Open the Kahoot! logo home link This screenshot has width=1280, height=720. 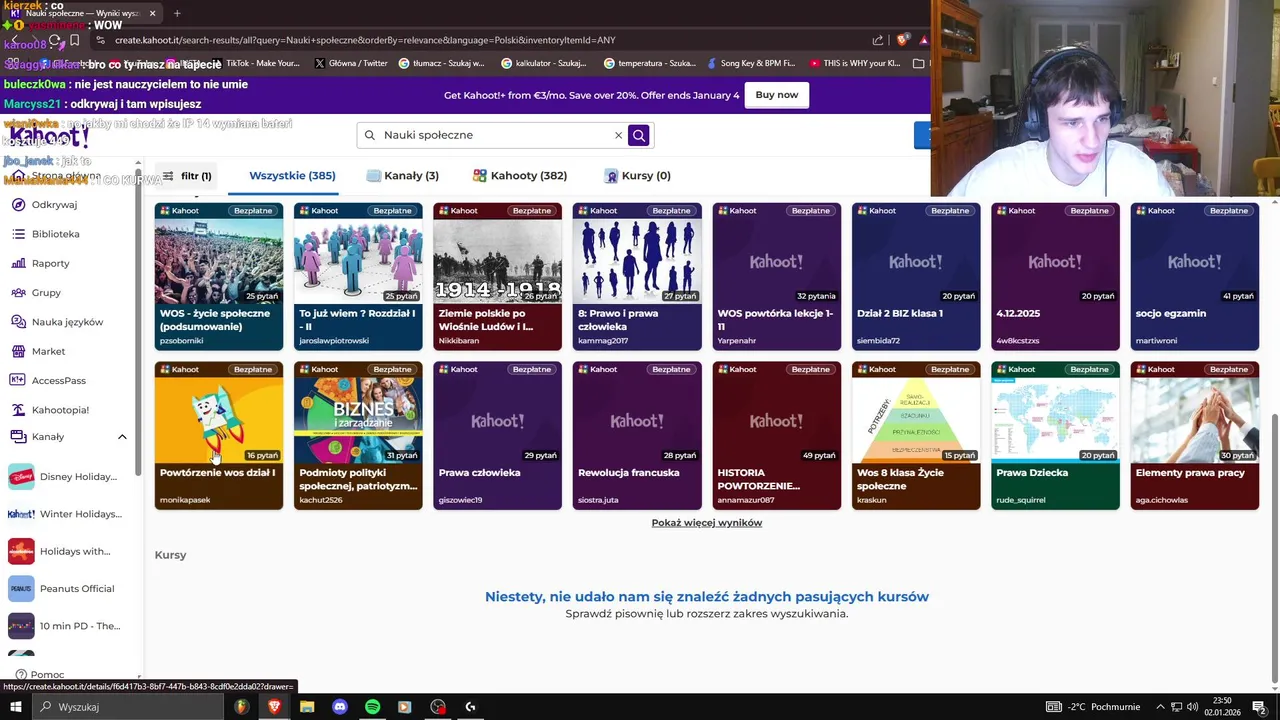coord(48,137)
